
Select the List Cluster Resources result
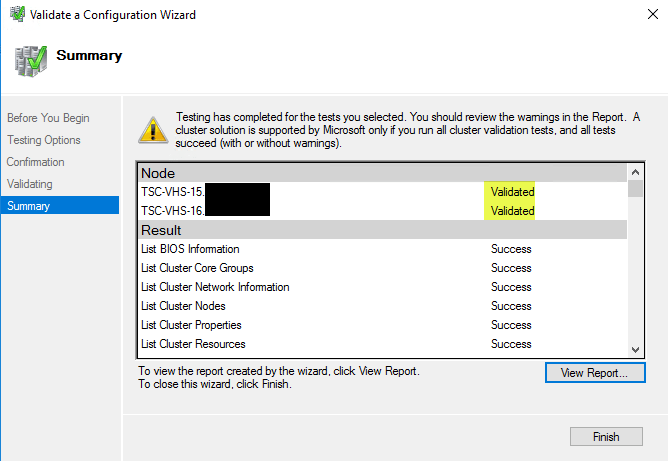coord(193,344)
